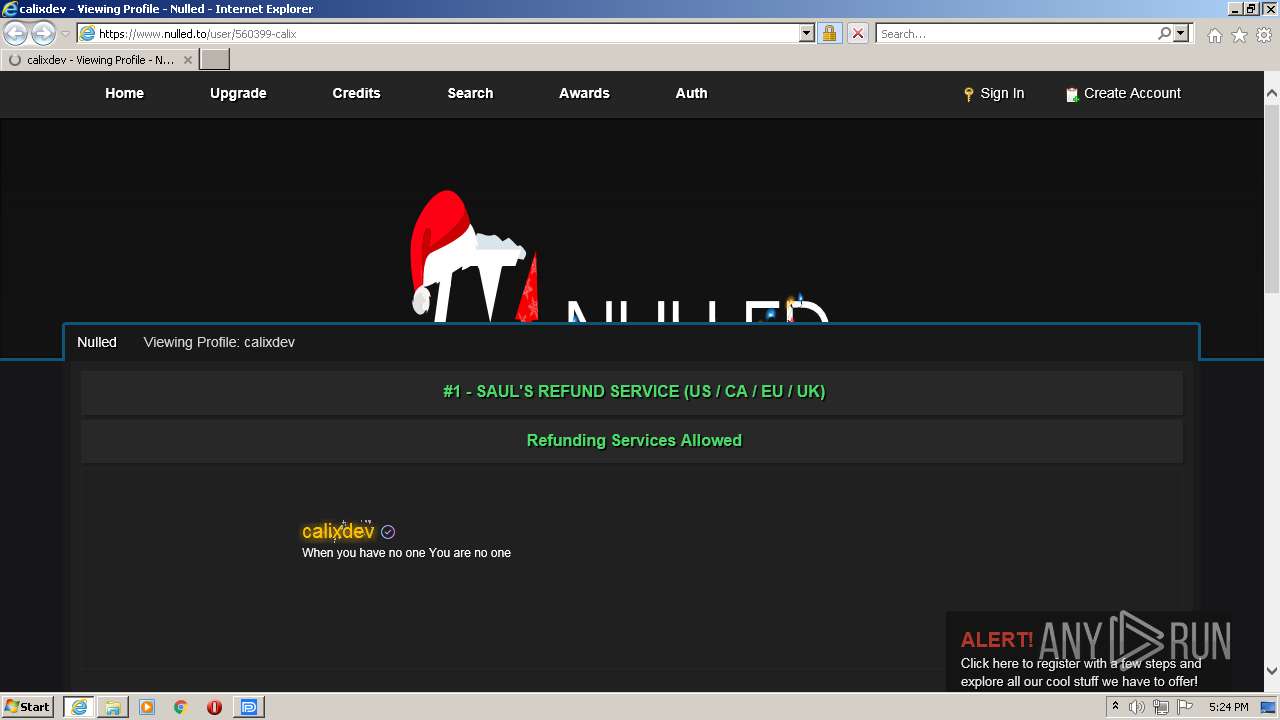Image resolution: width=1280 pixels, height=720 pixels.
Task: Open the Search nav item
Action: pyautogui.click(x=470, y=93)
